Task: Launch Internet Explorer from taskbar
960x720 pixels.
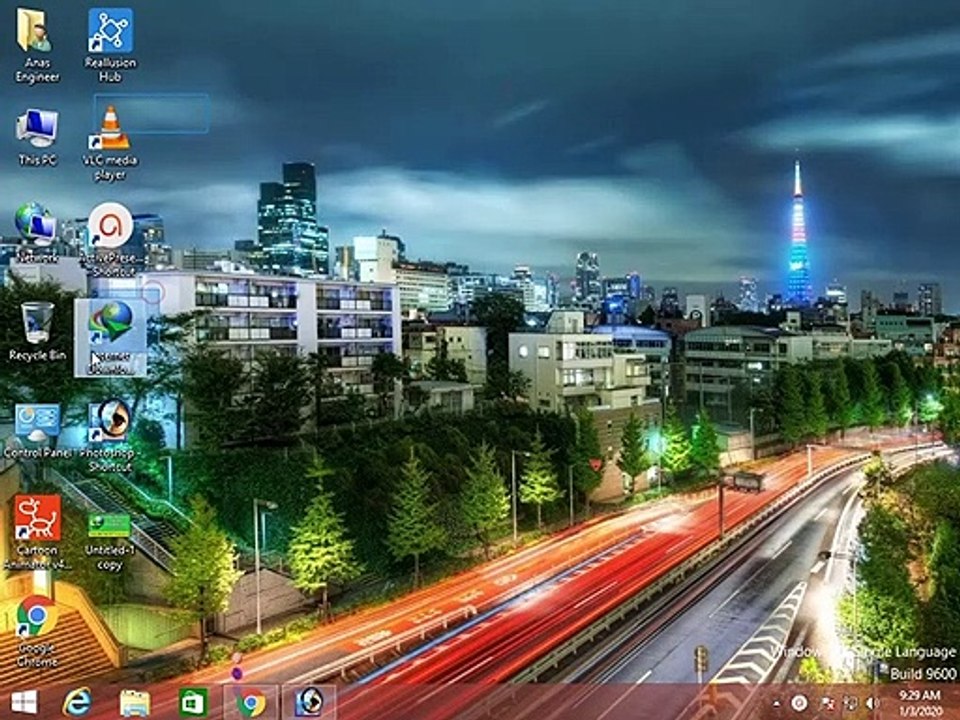Action: tap(77, 702)
